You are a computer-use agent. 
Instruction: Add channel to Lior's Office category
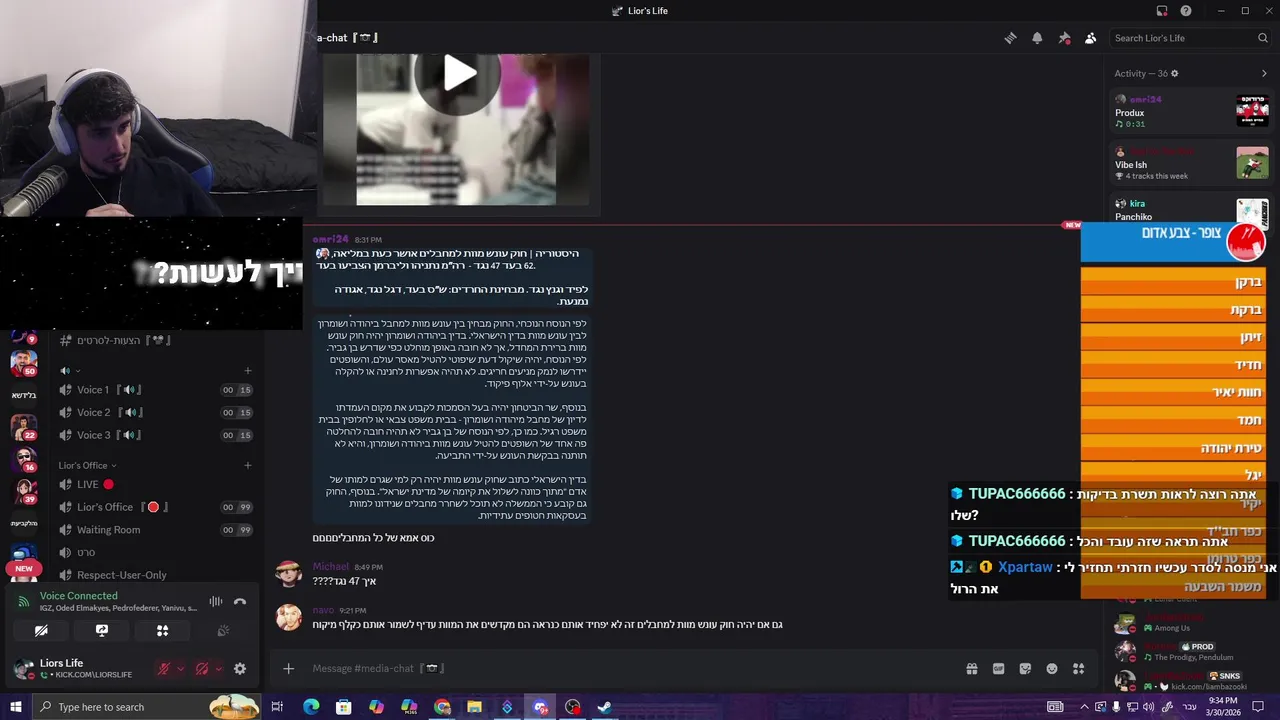point(248,465)
